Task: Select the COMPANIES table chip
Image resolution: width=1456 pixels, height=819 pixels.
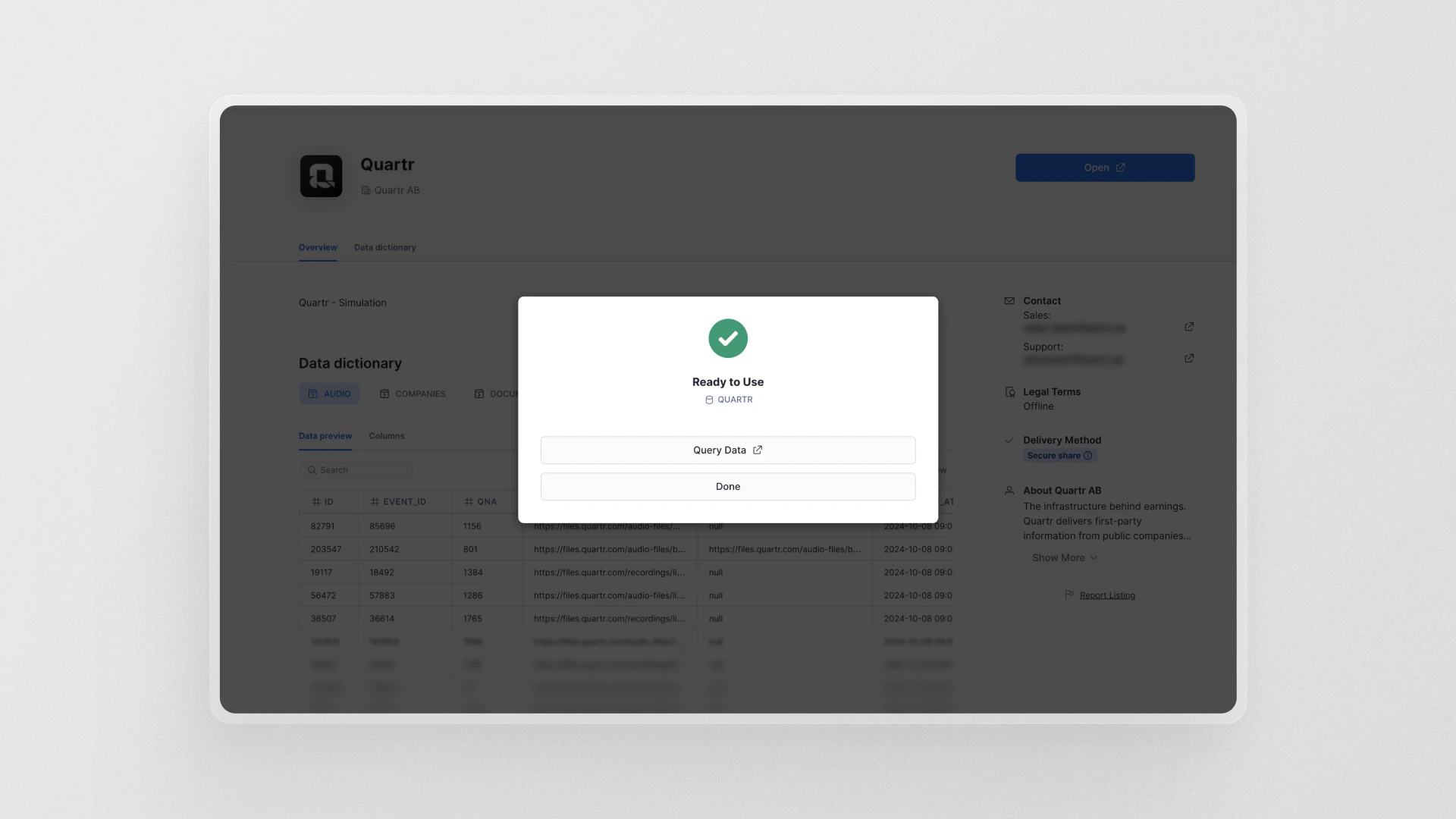Action: point(413,394)
